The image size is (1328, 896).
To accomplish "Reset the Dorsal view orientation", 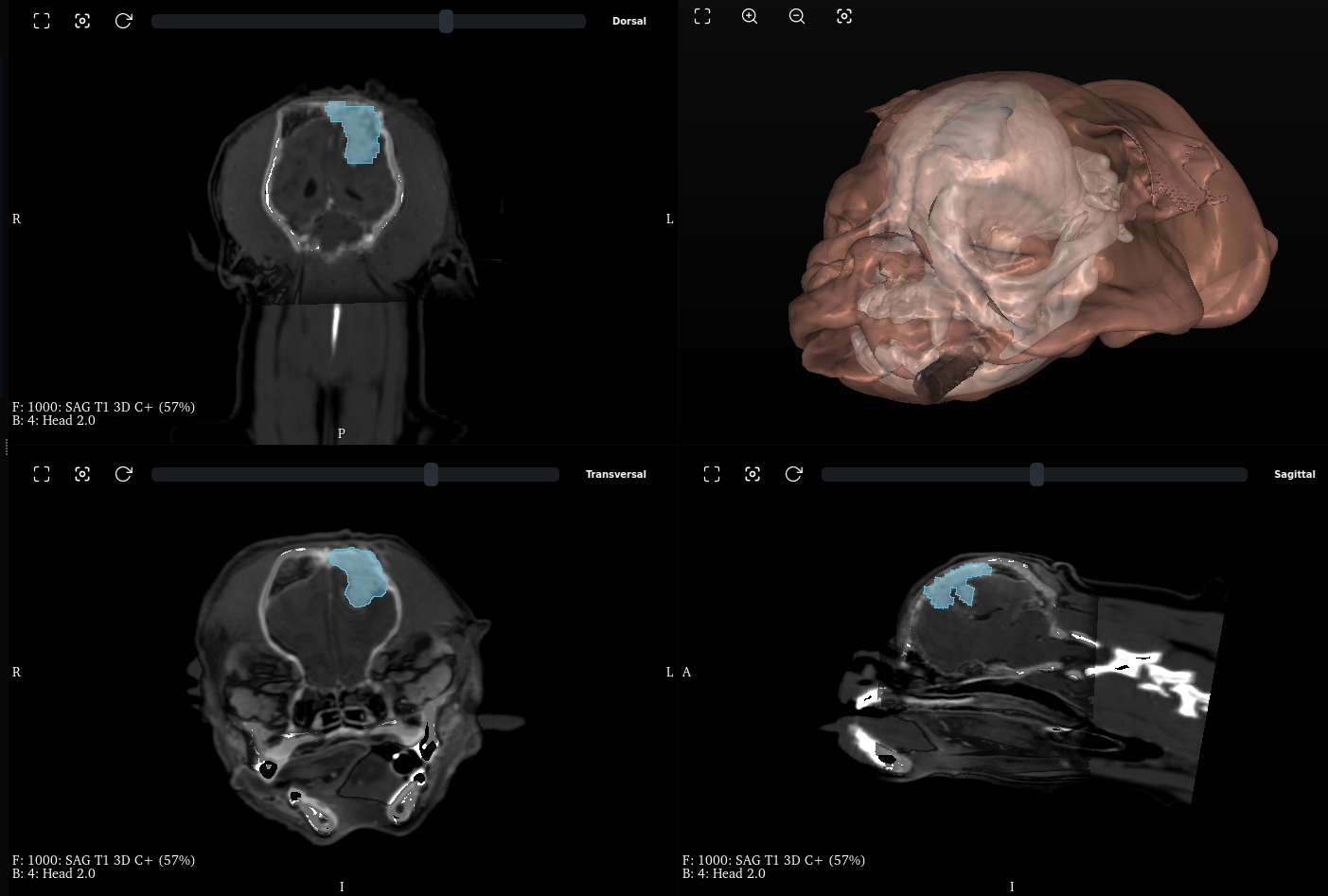I will click(123, 20).
